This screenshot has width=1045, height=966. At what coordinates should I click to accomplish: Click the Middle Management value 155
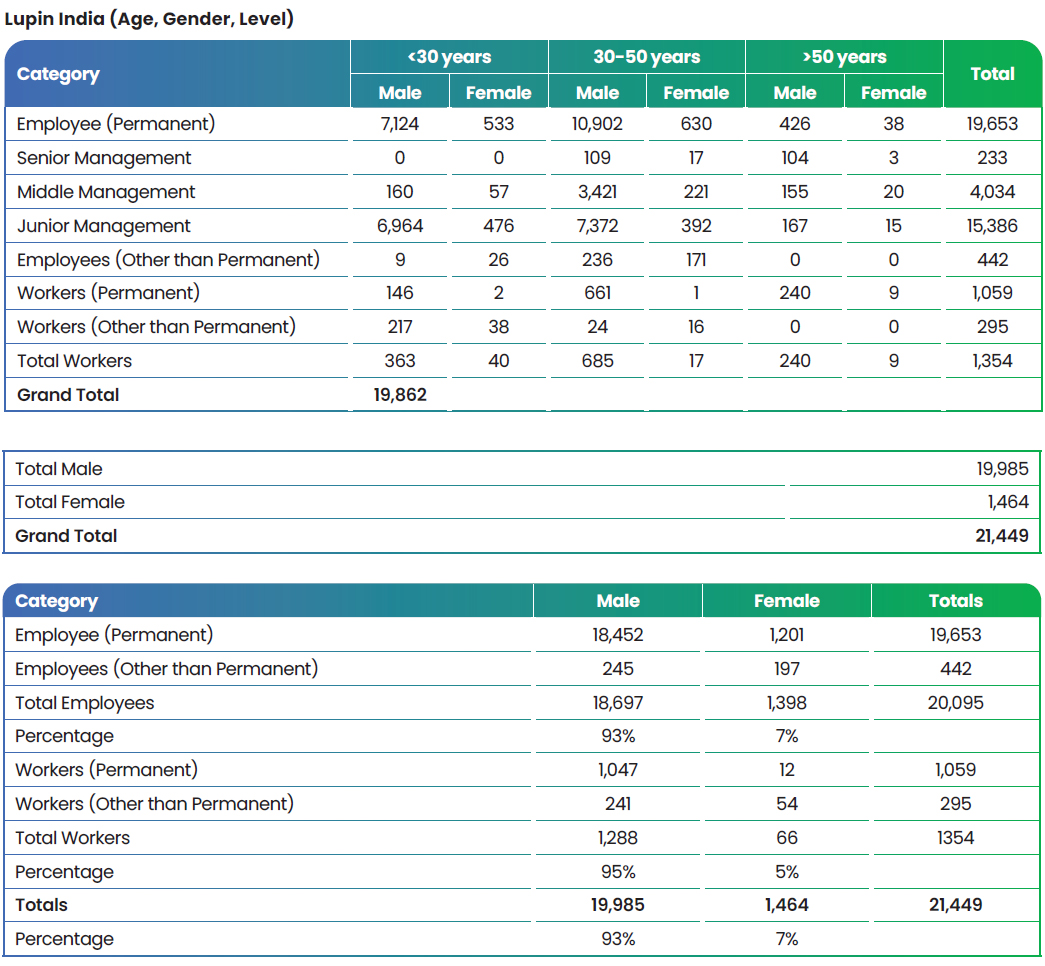795,192
